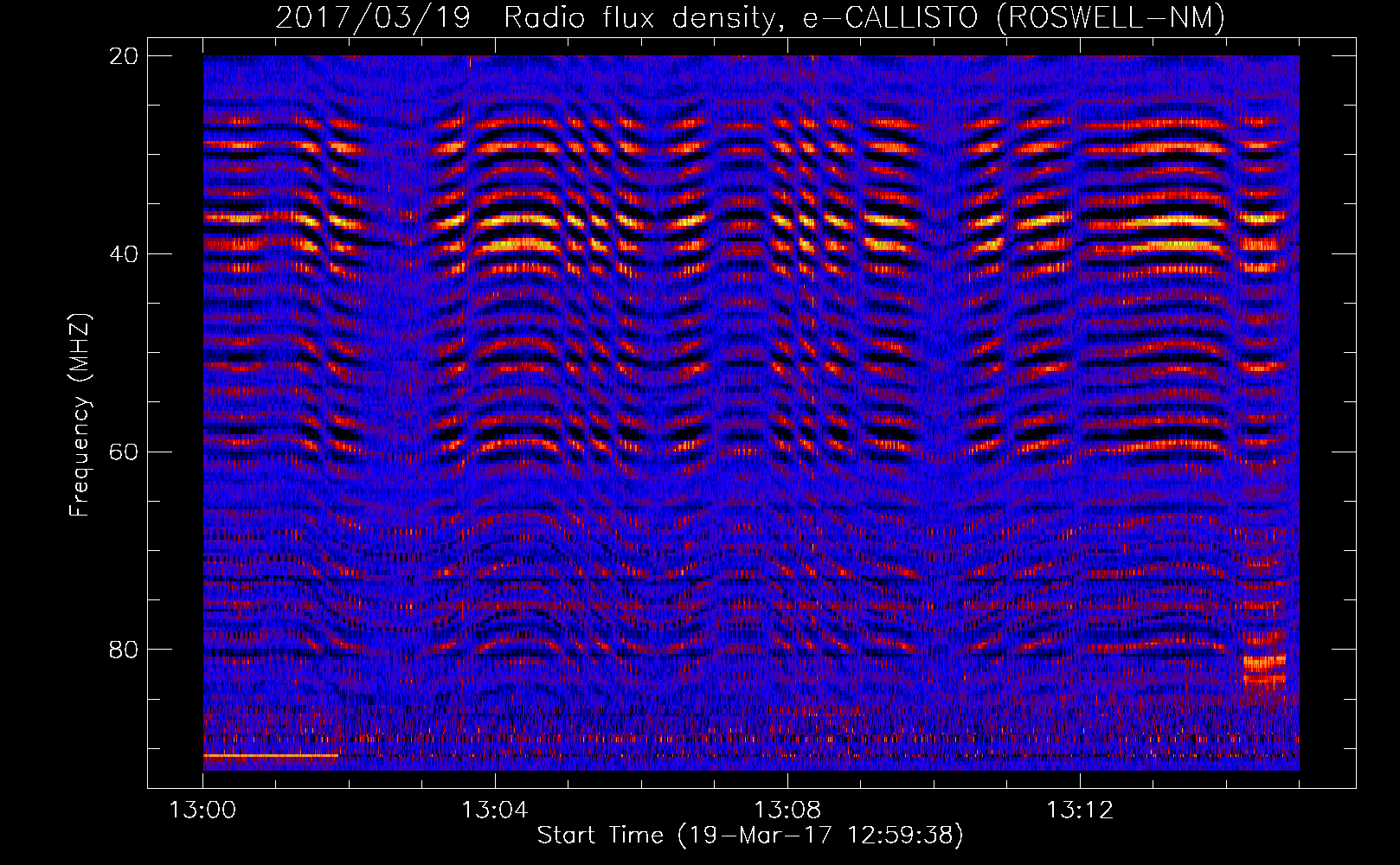Click the 'Start Time' x-axis label
Screen dimensions: 1400x865
750,836
